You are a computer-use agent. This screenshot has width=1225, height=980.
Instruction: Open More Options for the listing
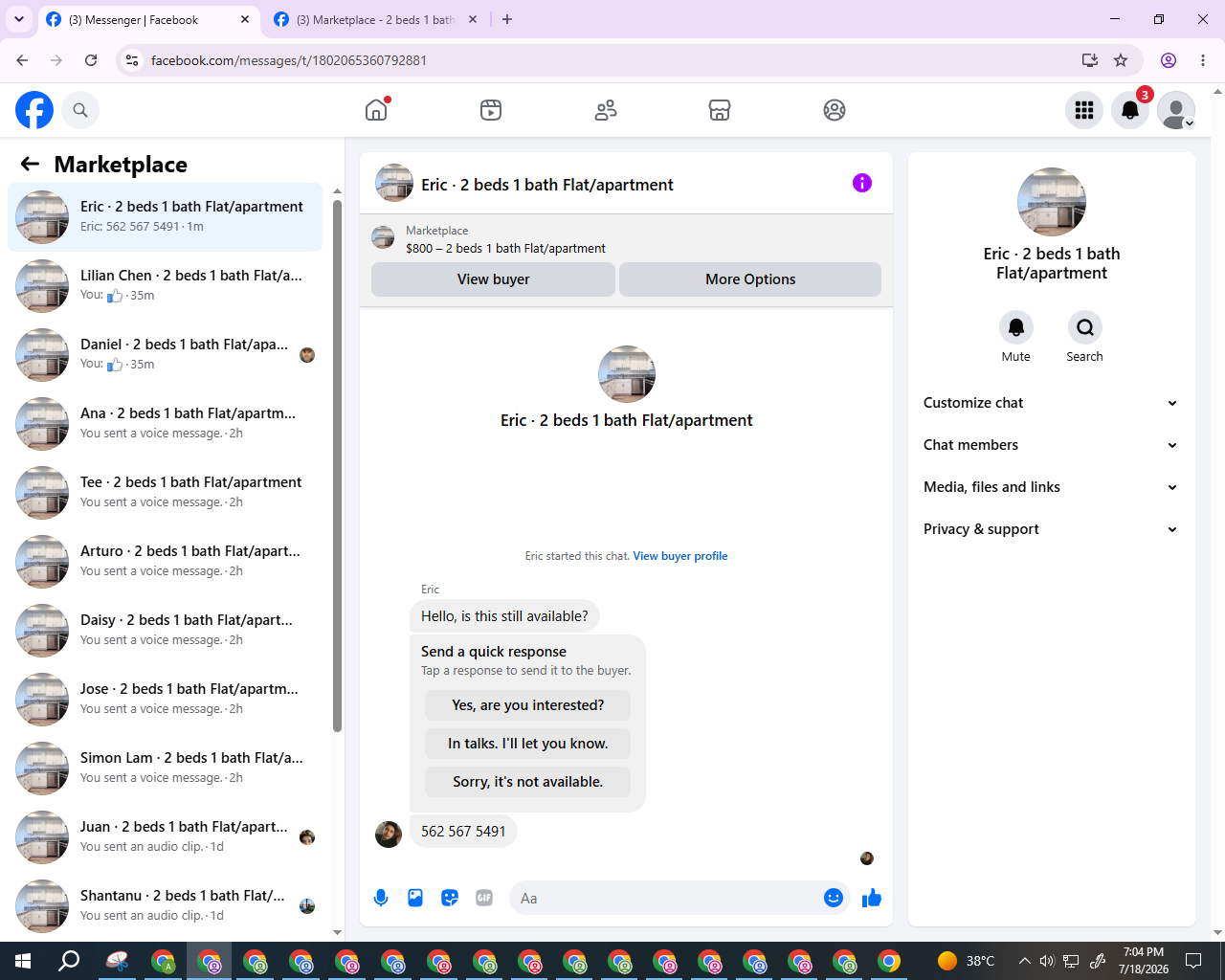[750, 279]
